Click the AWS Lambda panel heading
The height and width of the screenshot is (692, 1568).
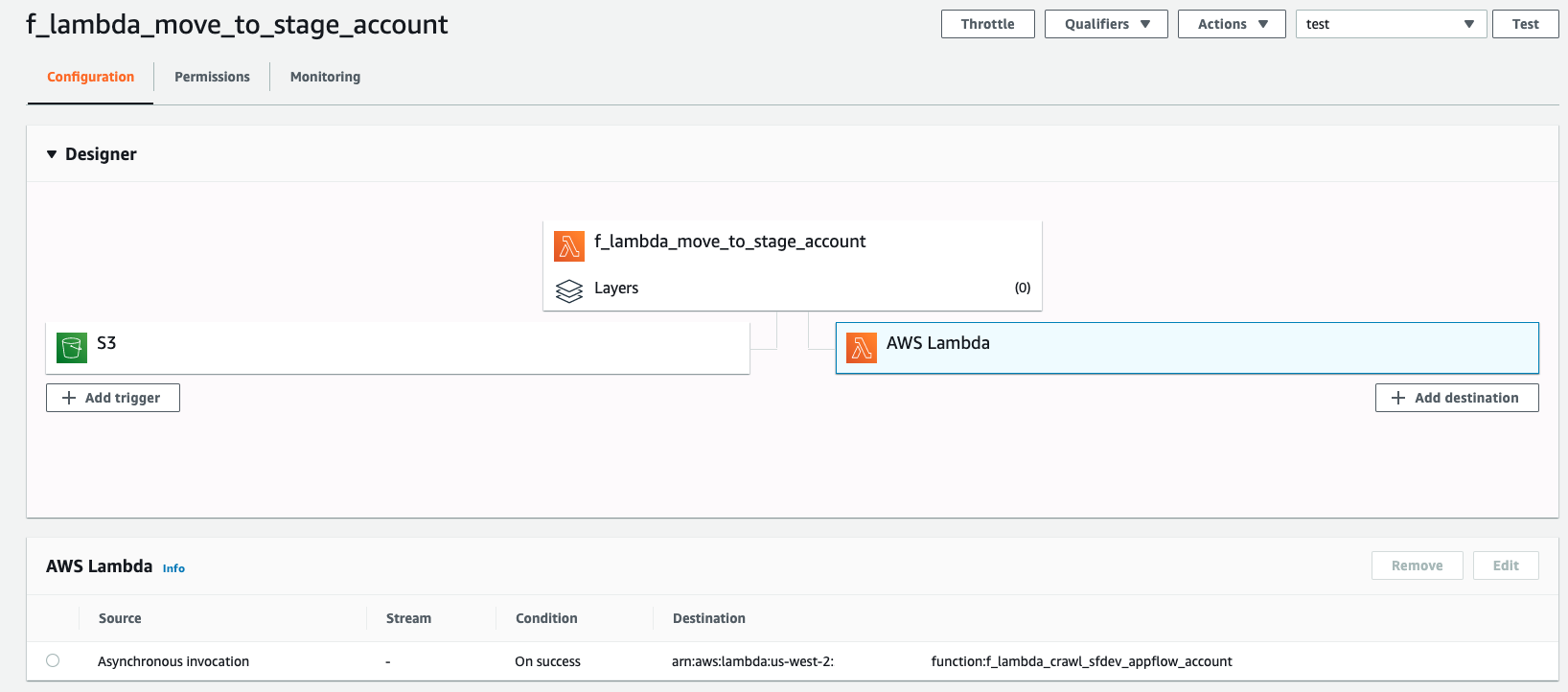pos(99,566)
